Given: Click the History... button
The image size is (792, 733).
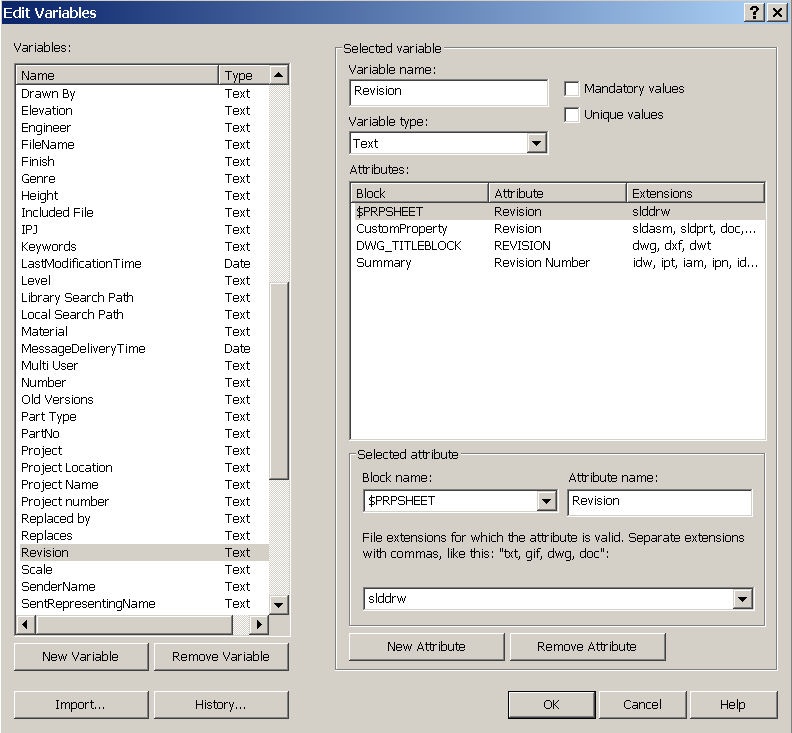Looking at the screenshot, I should point(221,704).
